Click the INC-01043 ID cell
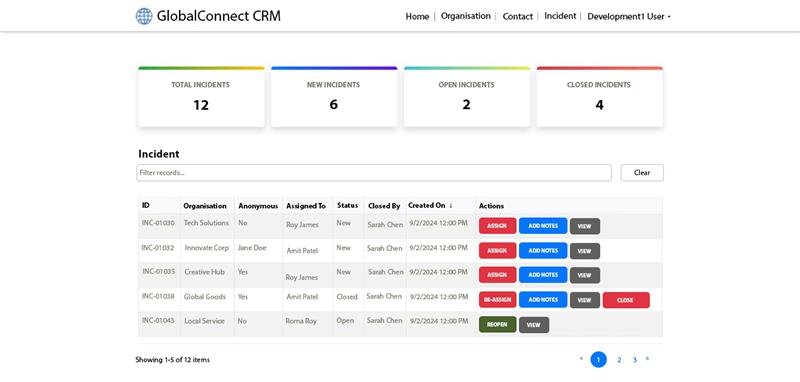Image resolution: width=800 pixels, height=382 pixels. pyautogui.click(x=158, y=320)
